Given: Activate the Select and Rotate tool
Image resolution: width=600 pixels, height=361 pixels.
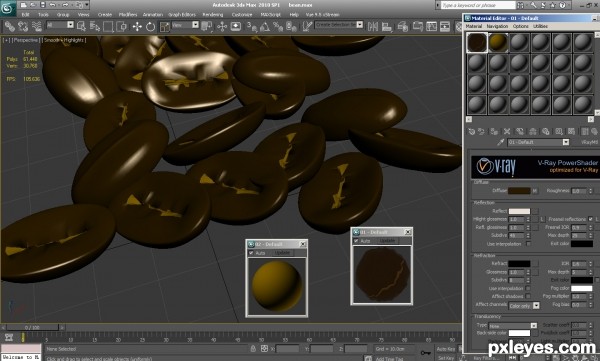Looking at the screenshot, I should 150,26.
